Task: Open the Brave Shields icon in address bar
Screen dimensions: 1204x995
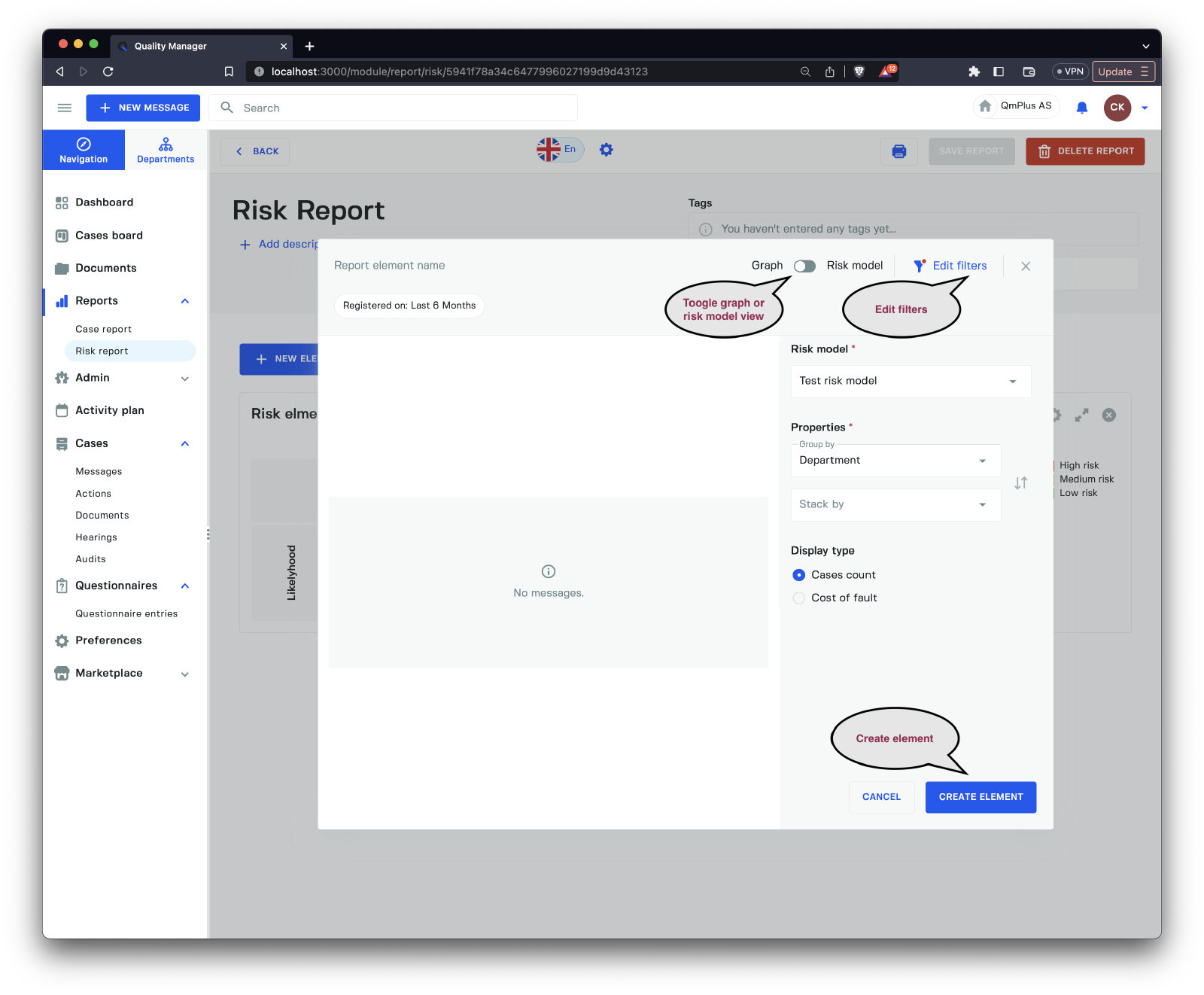Action: (x=859, y=72)
